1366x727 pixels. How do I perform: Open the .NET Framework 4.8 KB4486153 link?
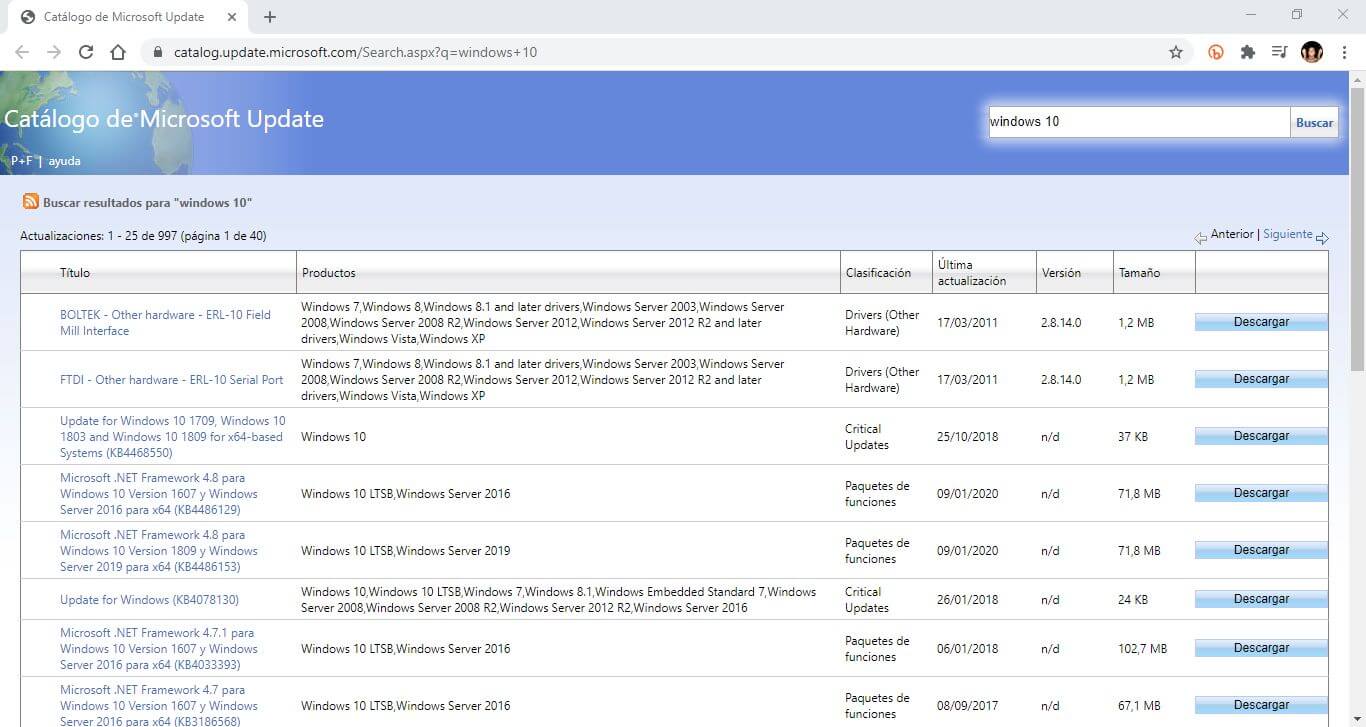[x=159, y=551]
